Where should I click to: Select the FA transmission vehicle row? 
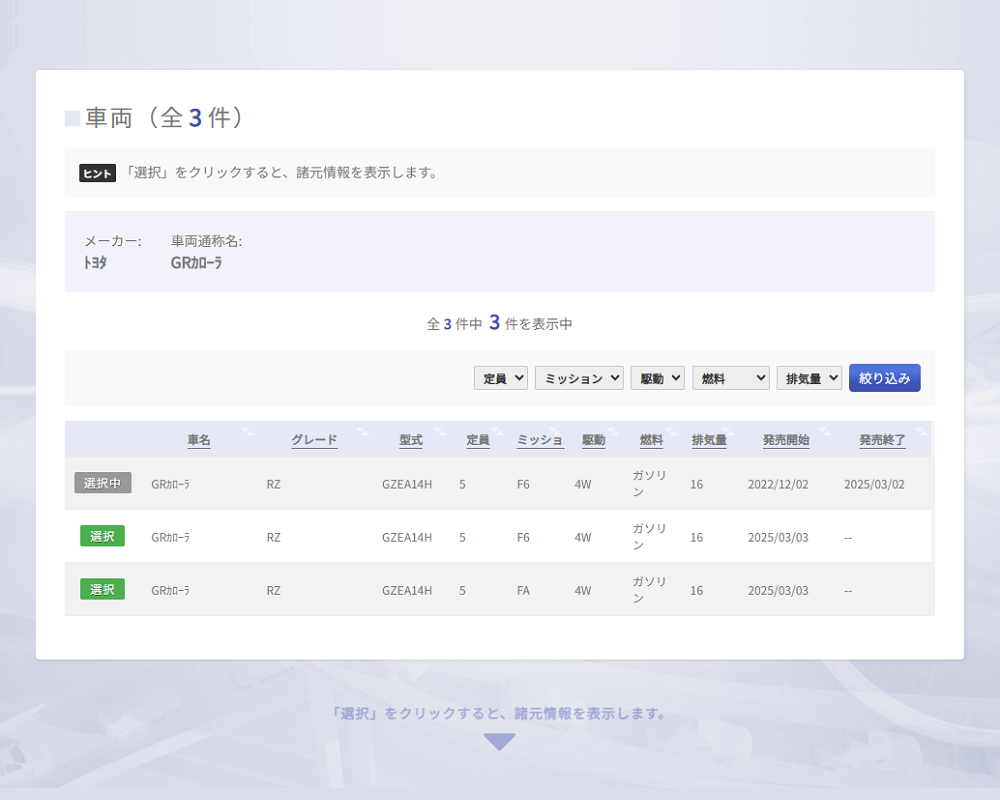[102, 589]
